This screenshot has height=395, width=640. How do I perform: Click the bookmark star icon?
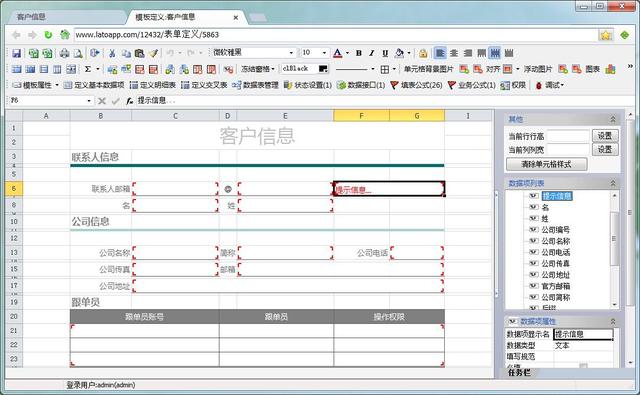(606, 35)
